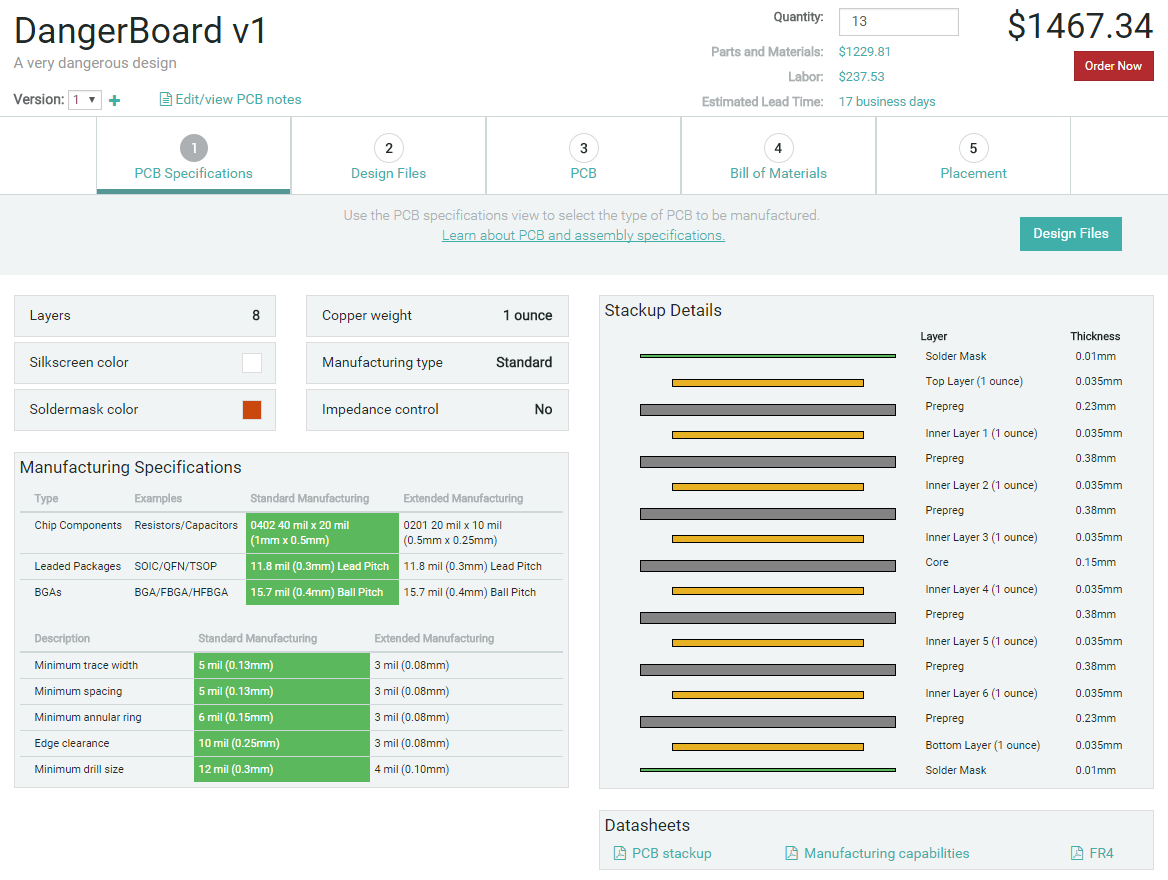Viewport: 1168px width, 880px height.
Task: Click the teal Design Files button
Action: [x=1070, y=234]
